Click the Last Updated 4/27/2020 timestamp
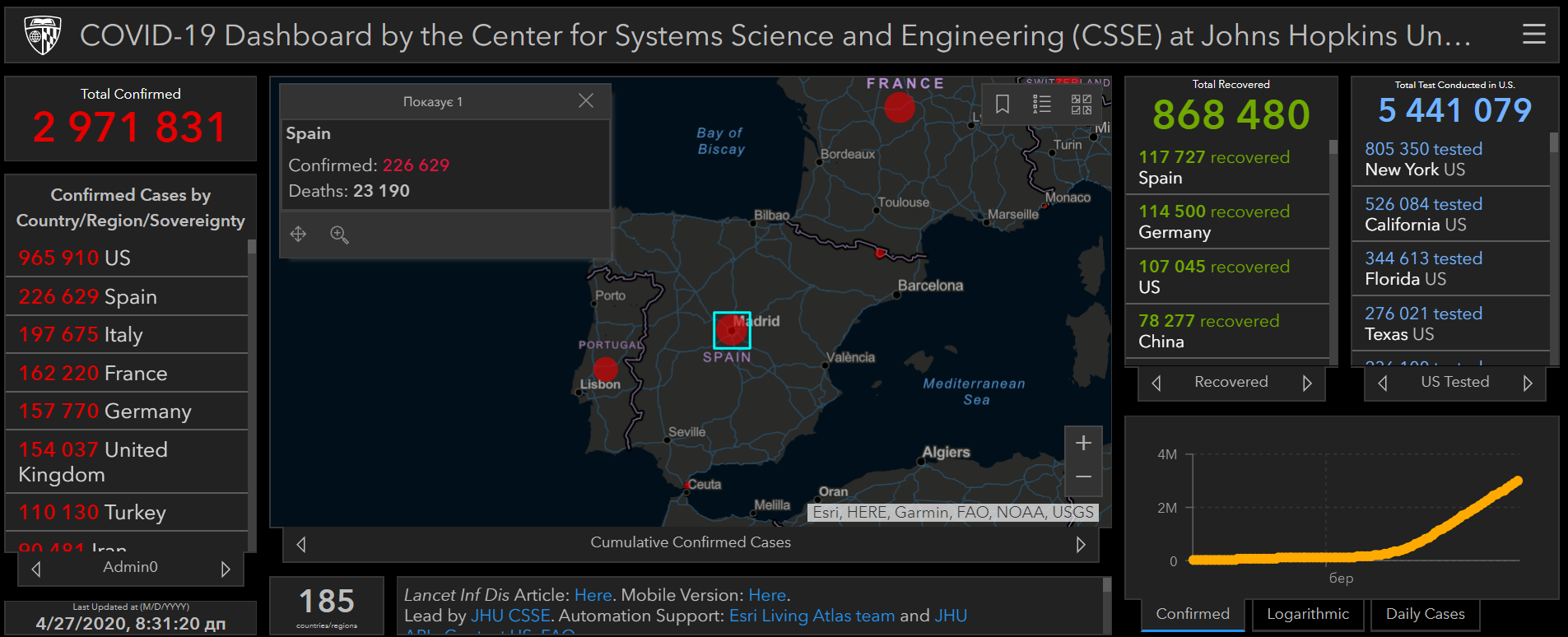Viewport: 1568px width, 637px height. 130,624
